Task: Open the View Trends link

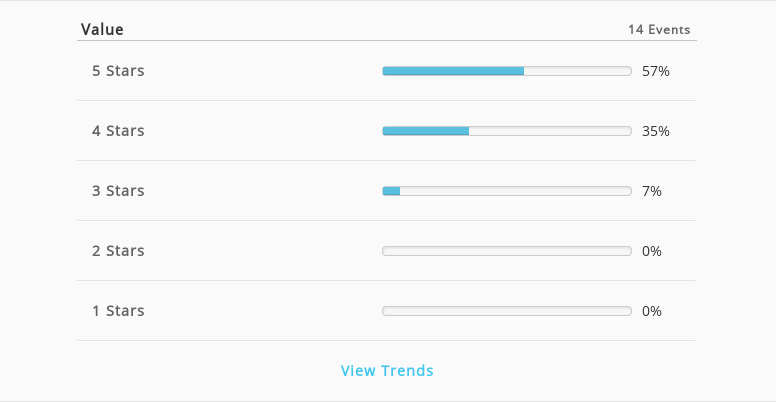Action: point(387,370)
